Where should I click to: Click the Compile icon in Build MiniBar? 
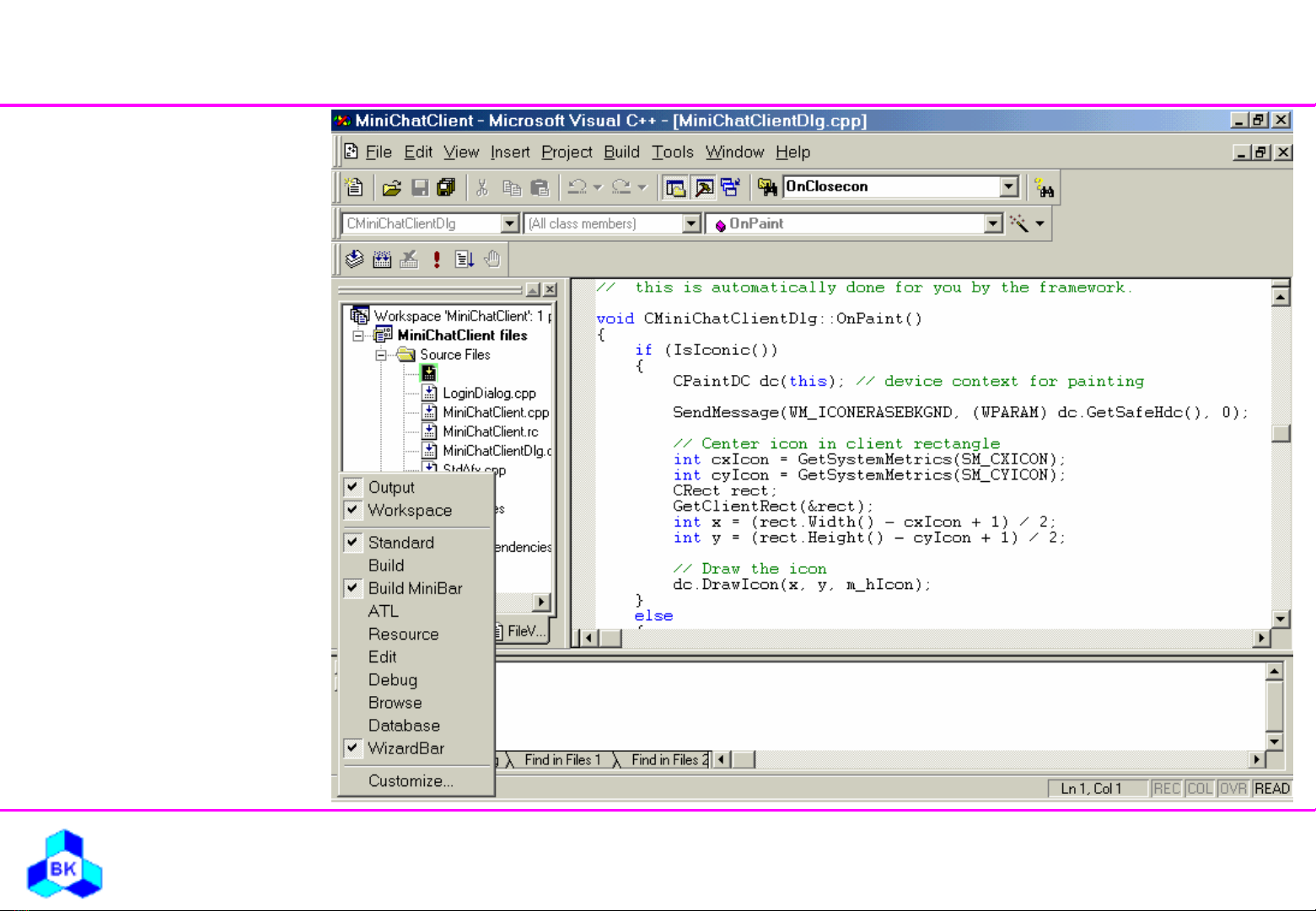point(355,260)
